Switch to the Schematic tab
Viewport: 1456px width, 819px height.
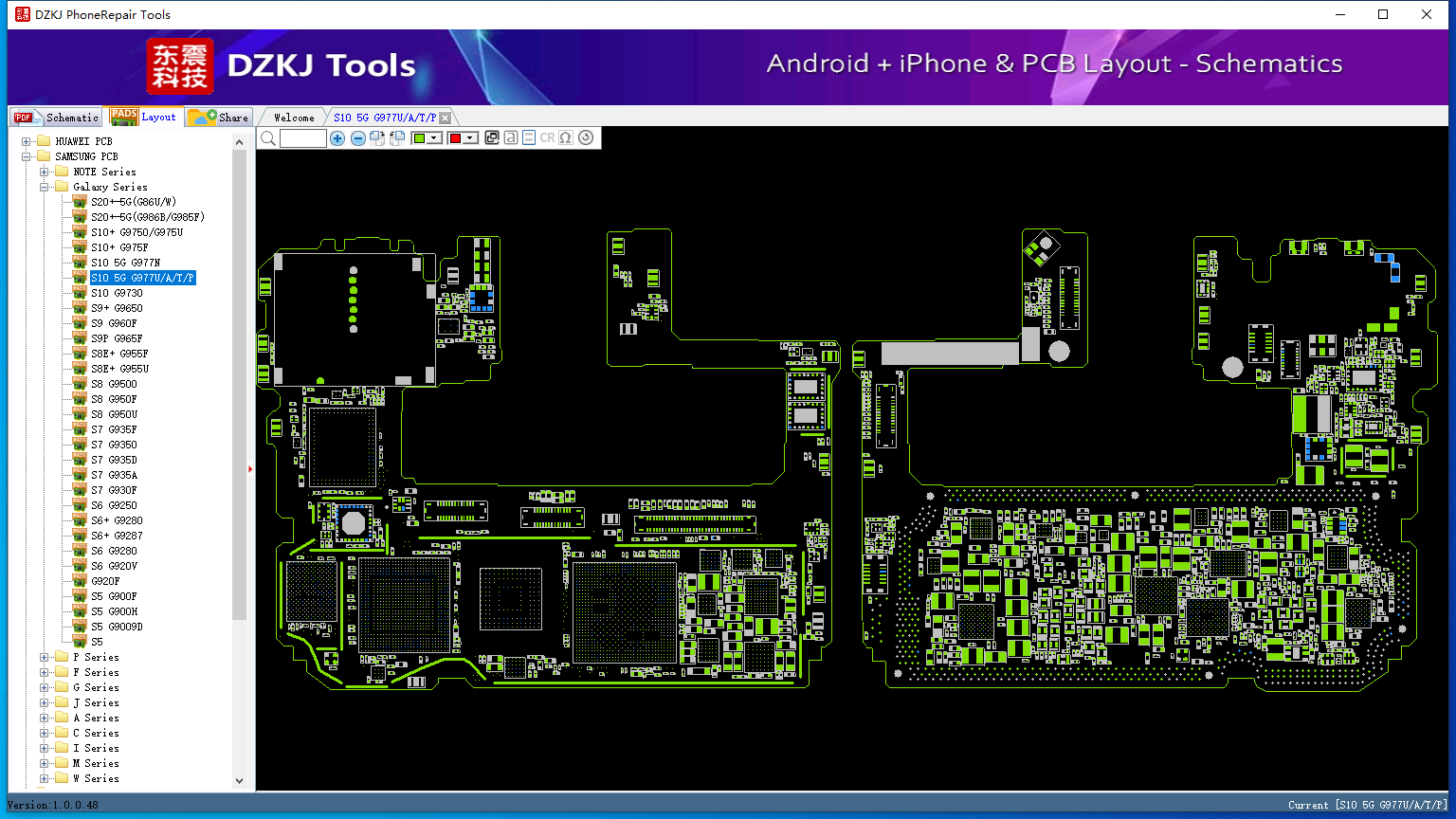(57, 118)
